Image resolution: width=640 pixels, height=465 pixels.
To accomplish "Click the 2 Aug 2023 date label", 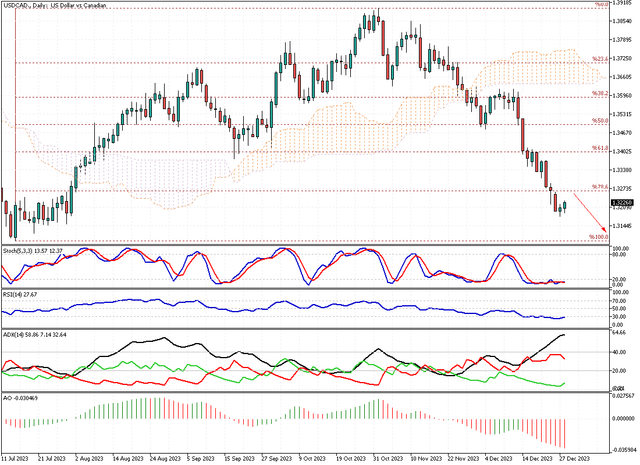I will click(x=89, y=459).
